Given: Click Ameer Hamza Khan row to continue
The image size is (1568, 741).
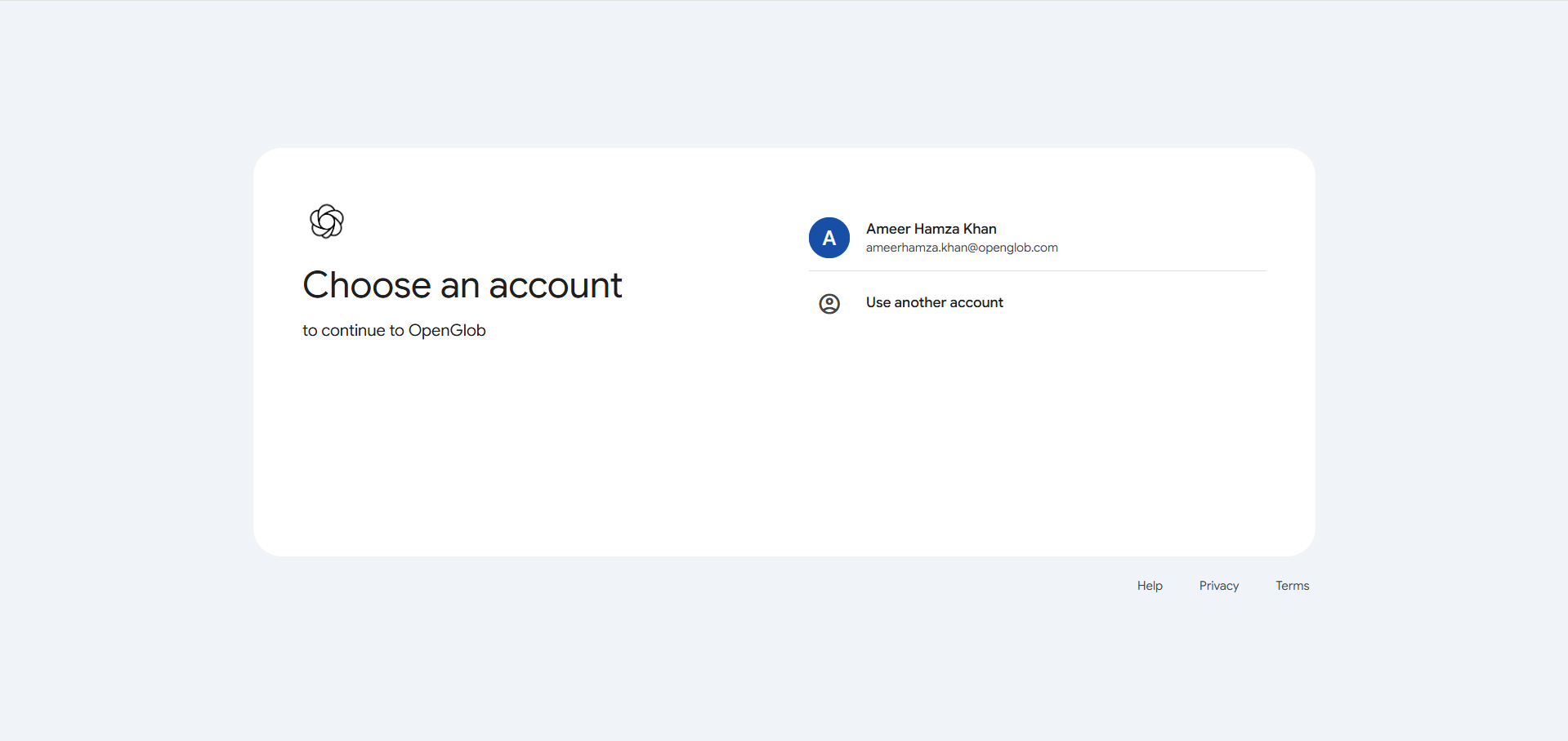Looking at the screenshot, I should pos(981,238).
